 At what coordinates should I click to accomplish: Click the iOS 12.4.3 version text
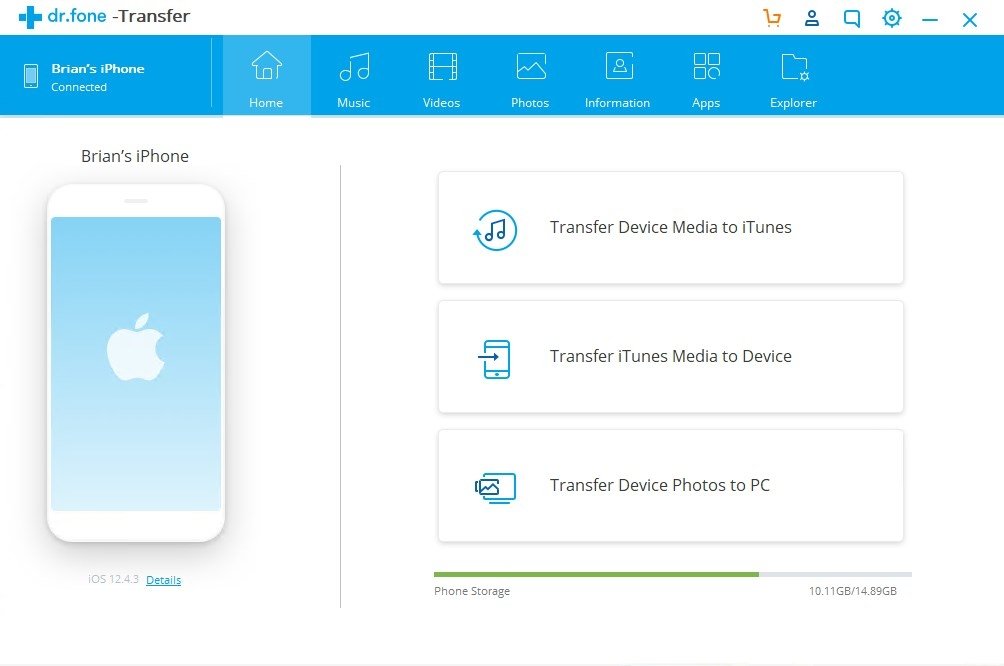pos(113,580)
